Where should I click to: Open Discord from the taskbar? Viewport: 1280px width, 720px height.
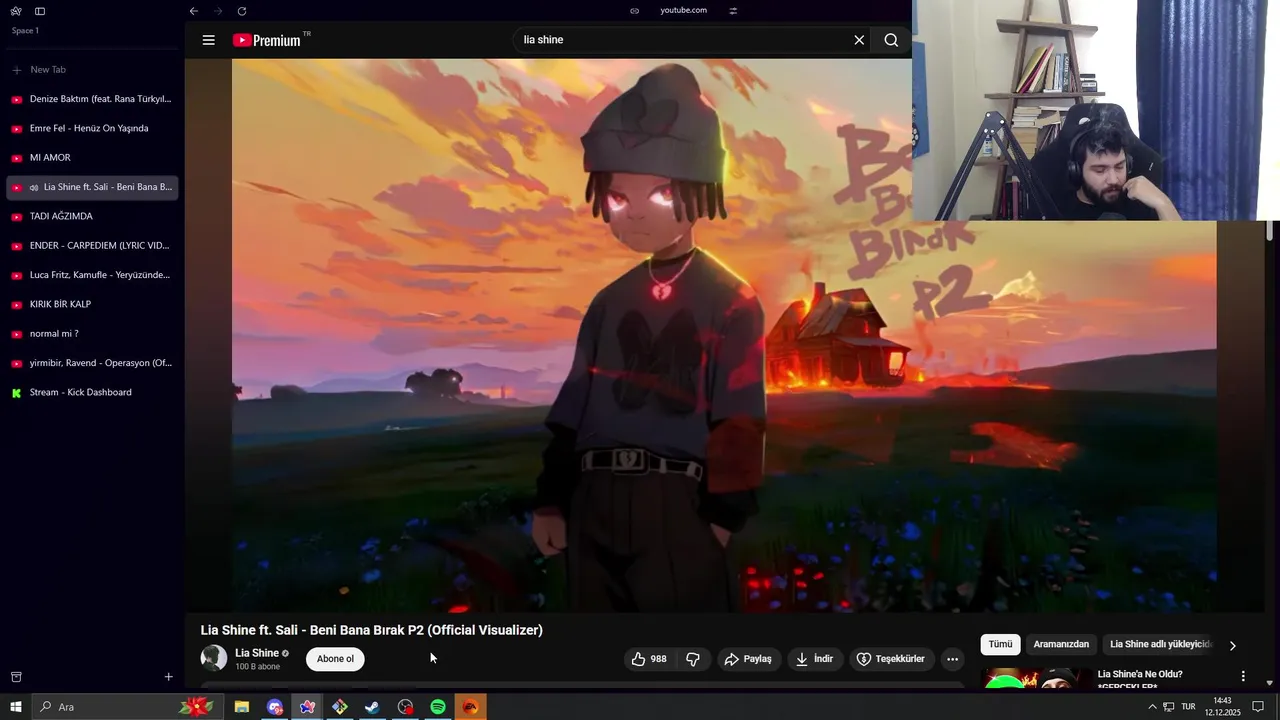275,707
